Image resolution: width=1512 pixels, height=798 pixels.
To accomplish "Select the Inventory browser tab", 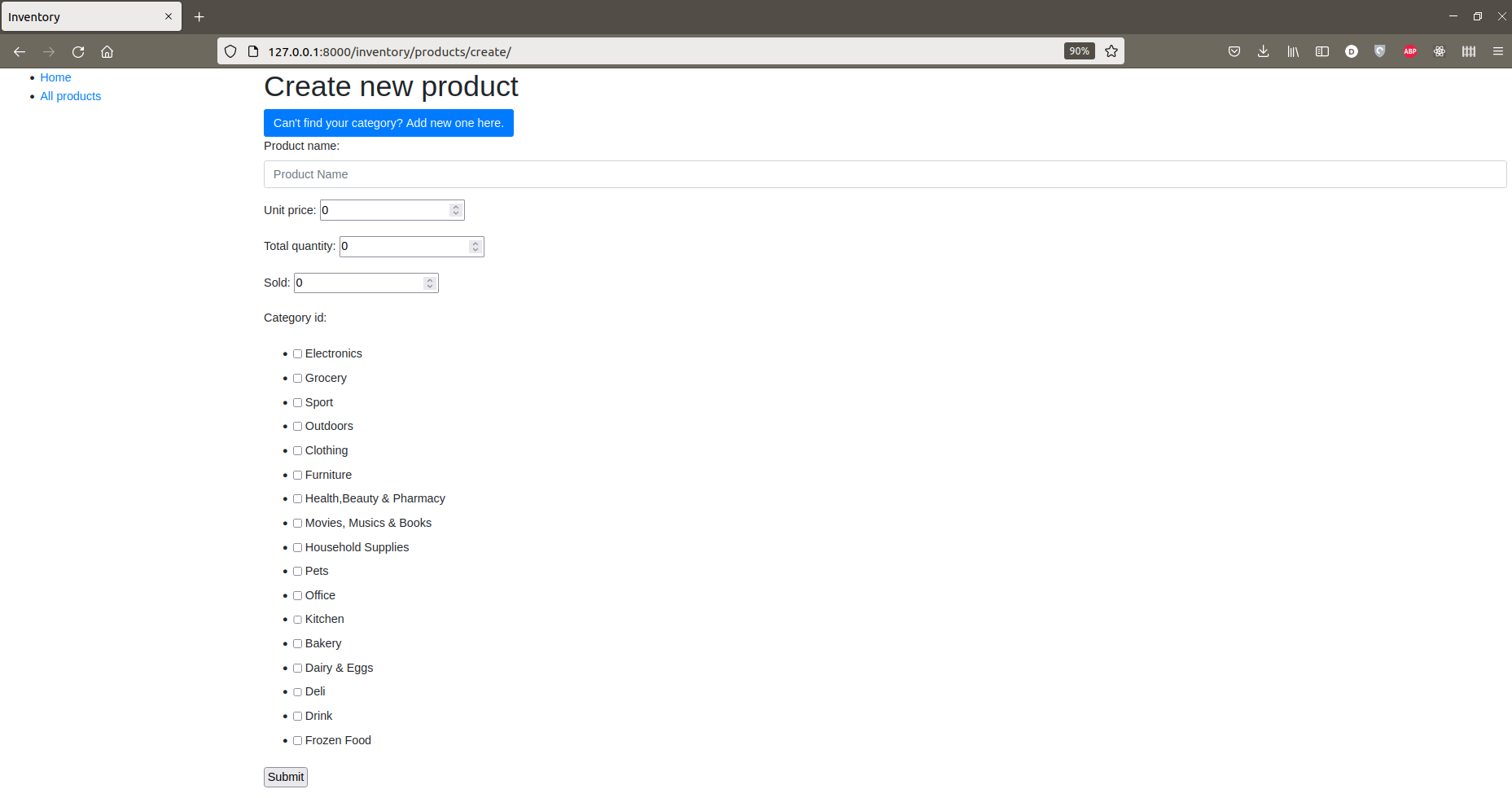I will pyautogui.click(x=91, y=16).
